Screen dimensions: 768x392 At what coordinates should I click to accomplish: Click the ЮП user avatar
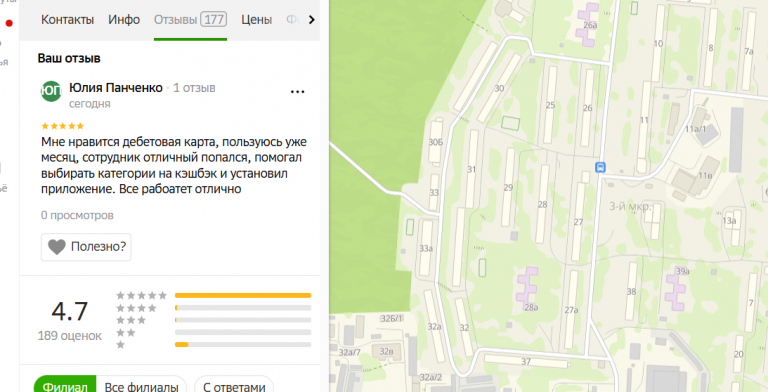coord(51,91)
